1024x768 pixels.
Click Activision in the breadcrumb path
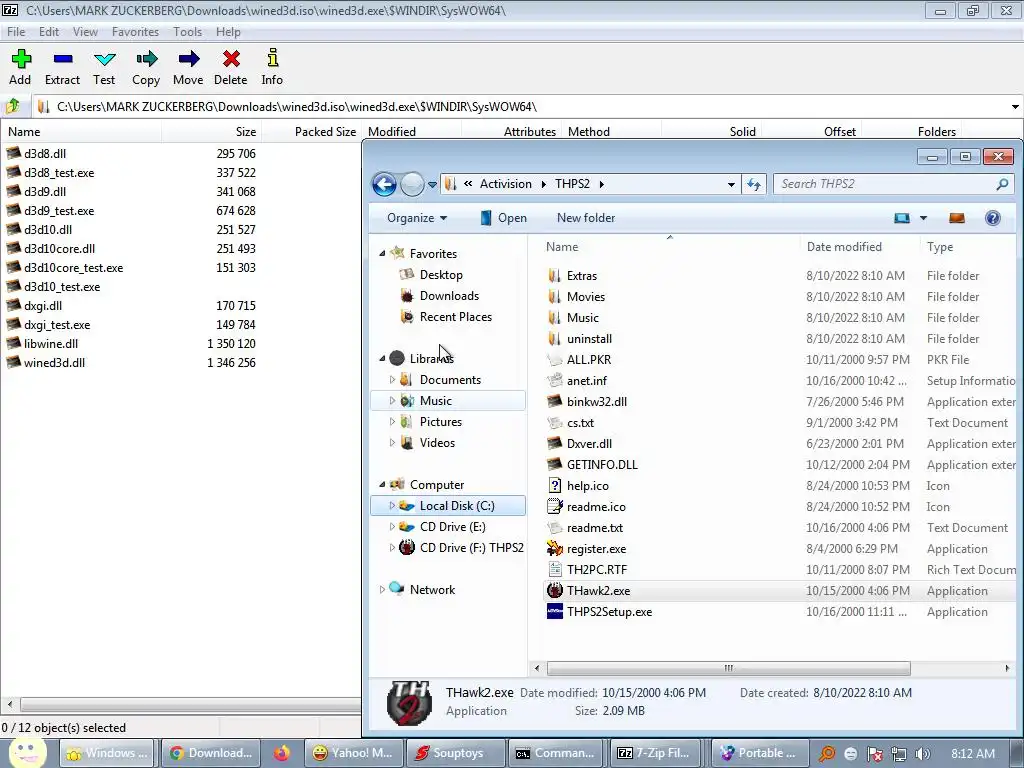(x=505, y=184)
